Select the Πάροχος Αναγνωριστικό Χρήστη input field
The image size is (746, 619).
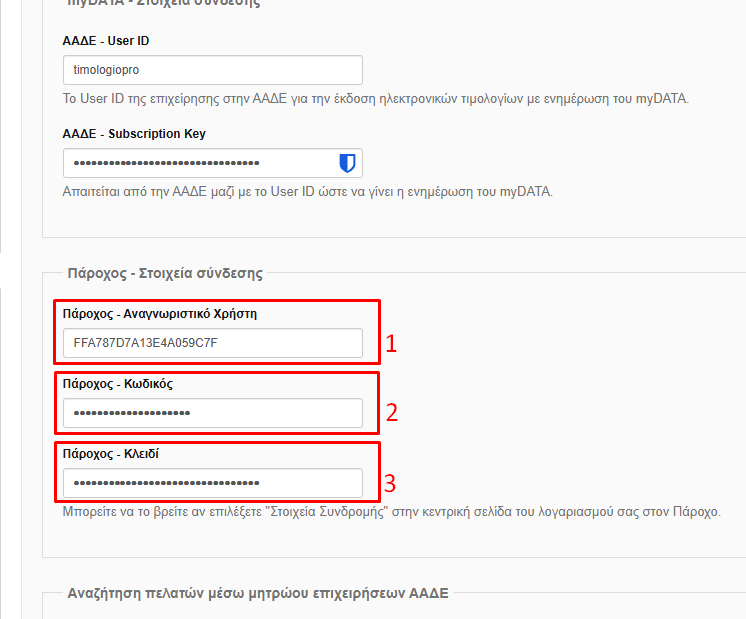(x=213, y=343)
